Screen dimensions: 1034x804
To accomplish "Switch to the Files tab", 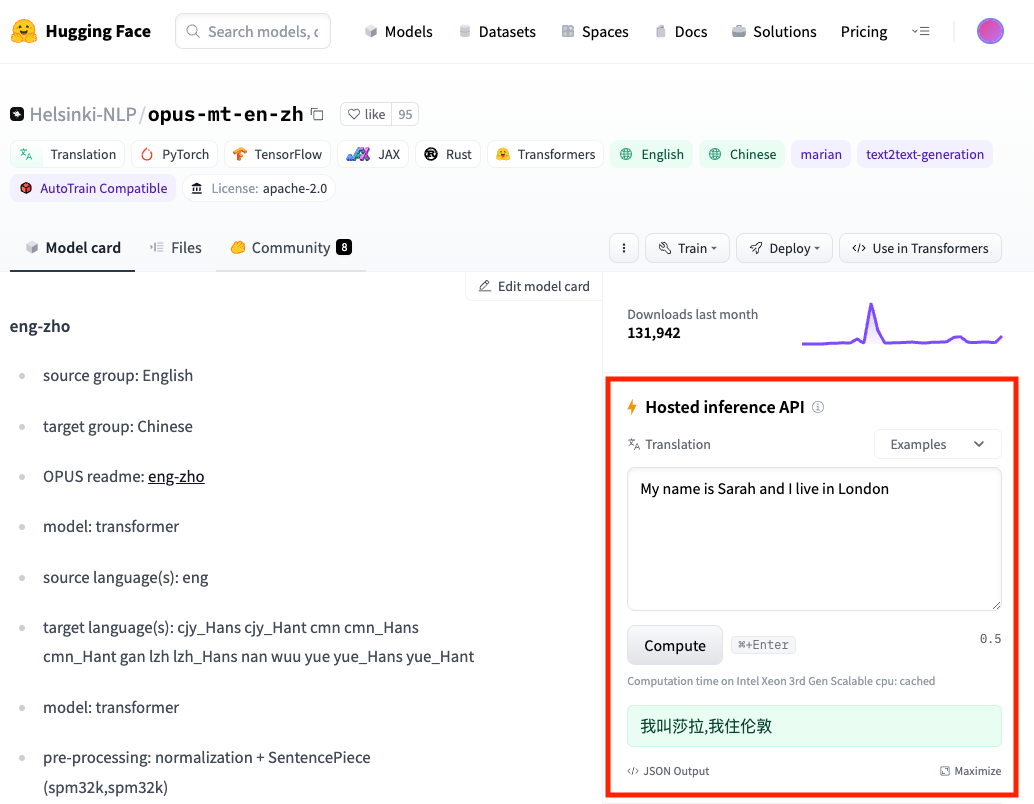I will [176, 248].
